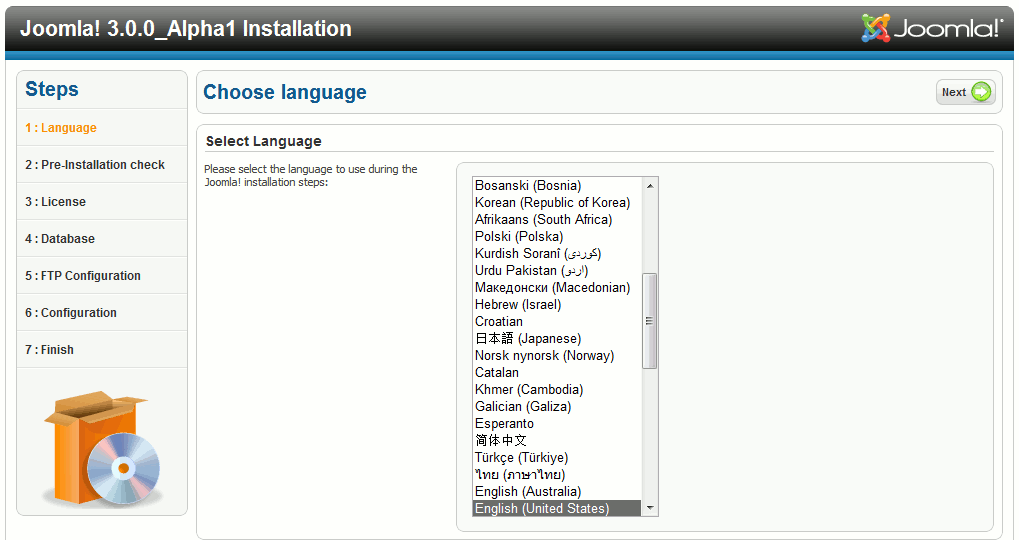The height and width of the screenshot is (540, 1019).
Task: Click the language list scrollbar thumb
Action: pyautogui.click(x=650, y=321)
